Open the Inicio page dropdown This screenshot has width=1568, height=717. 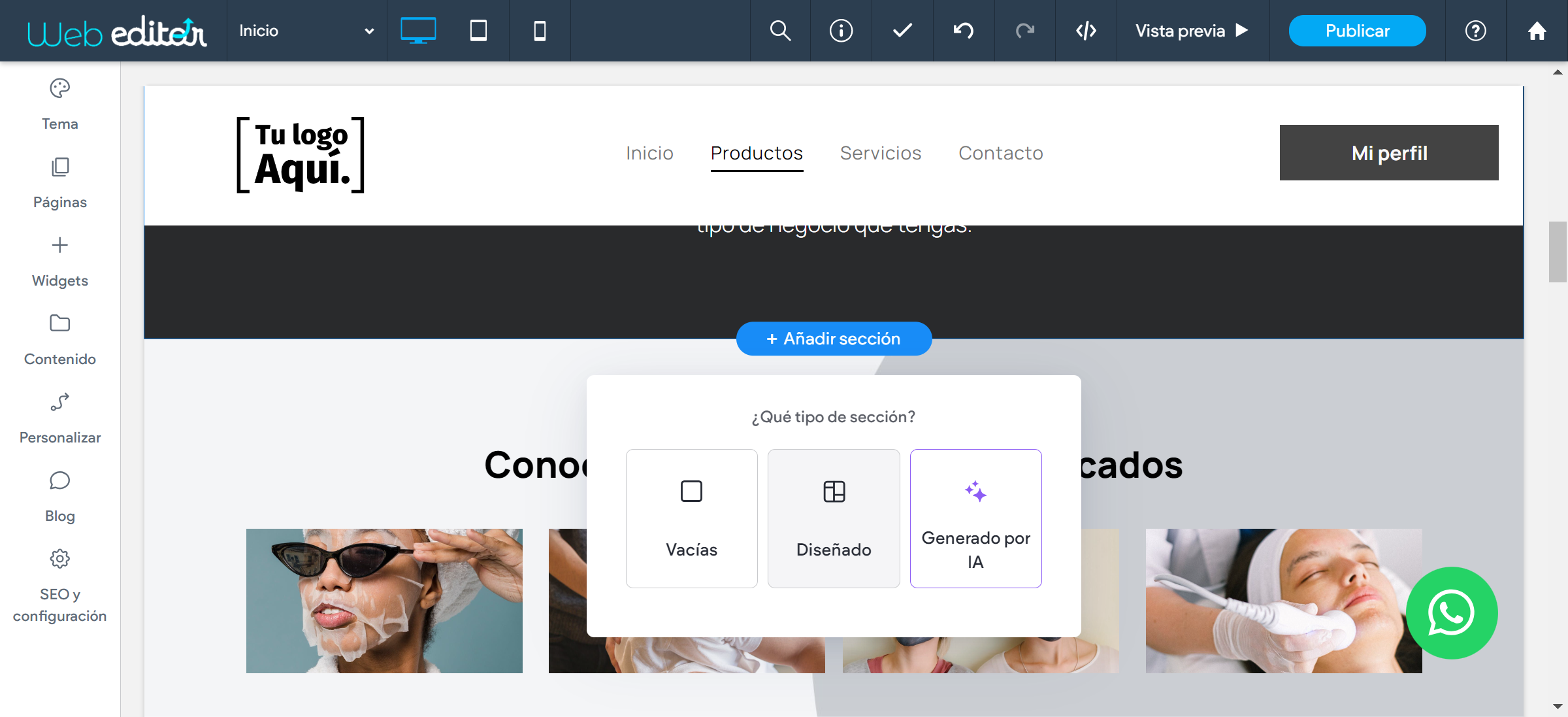point(306,31)
